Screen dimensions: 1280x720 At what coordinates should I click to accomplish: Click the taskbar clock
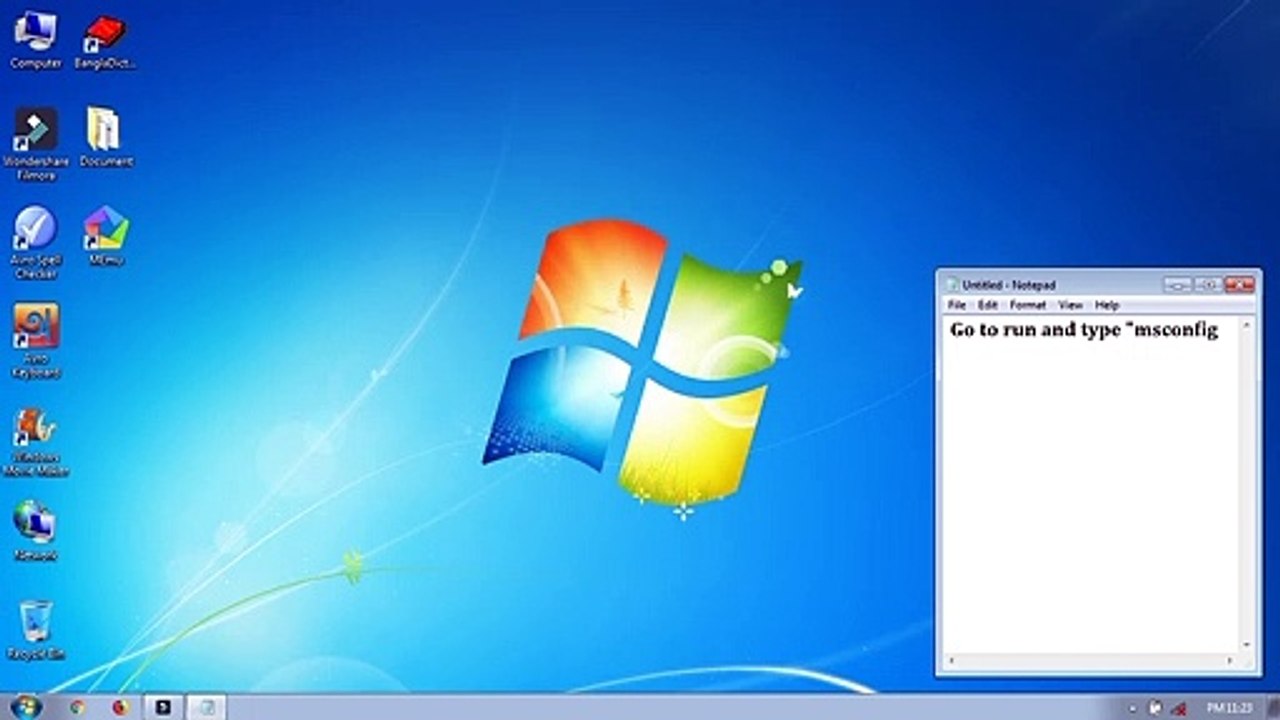click(1229, 708)
